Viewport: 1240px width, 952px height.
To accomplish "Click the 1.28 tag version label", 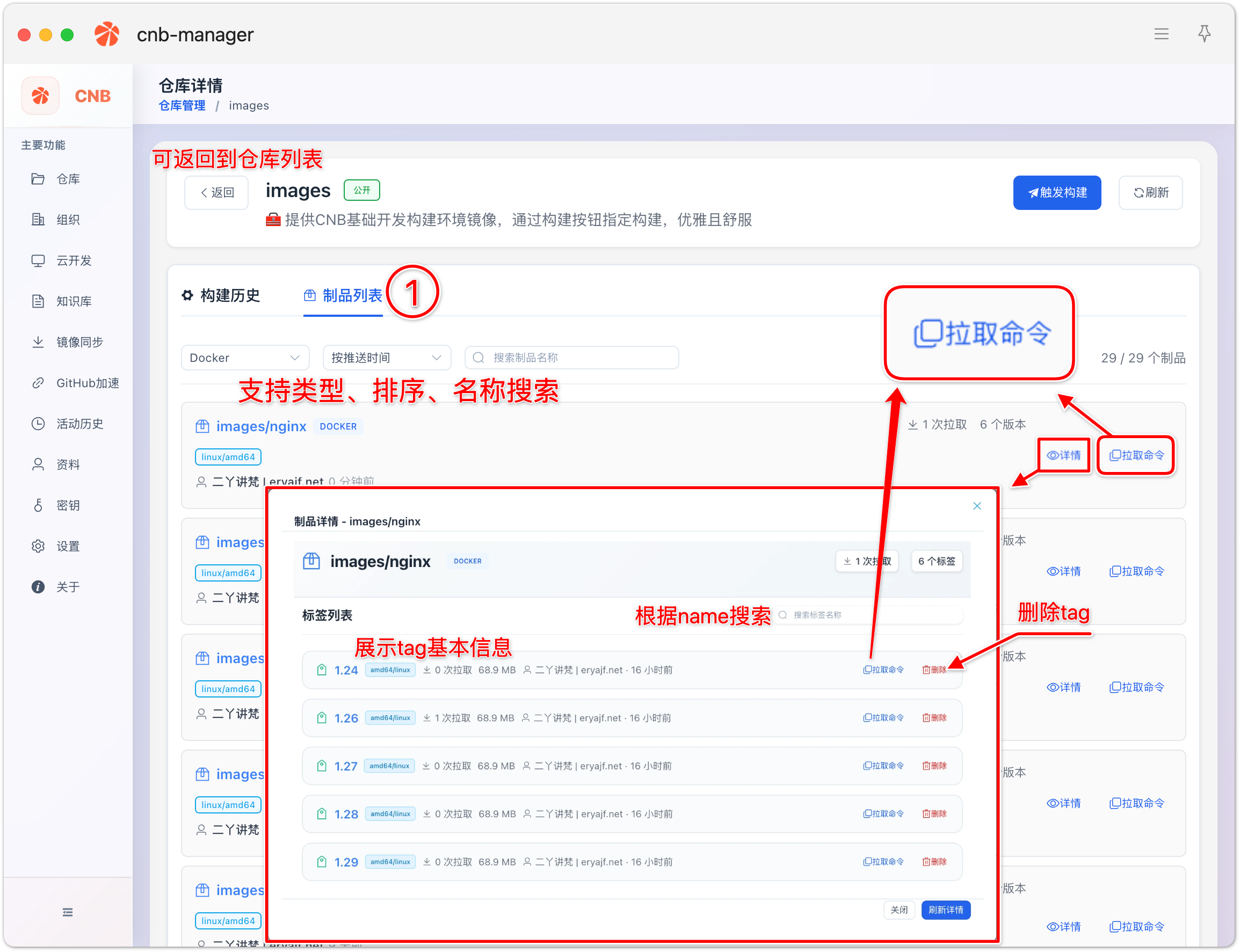I will click(x=346, y=815).
